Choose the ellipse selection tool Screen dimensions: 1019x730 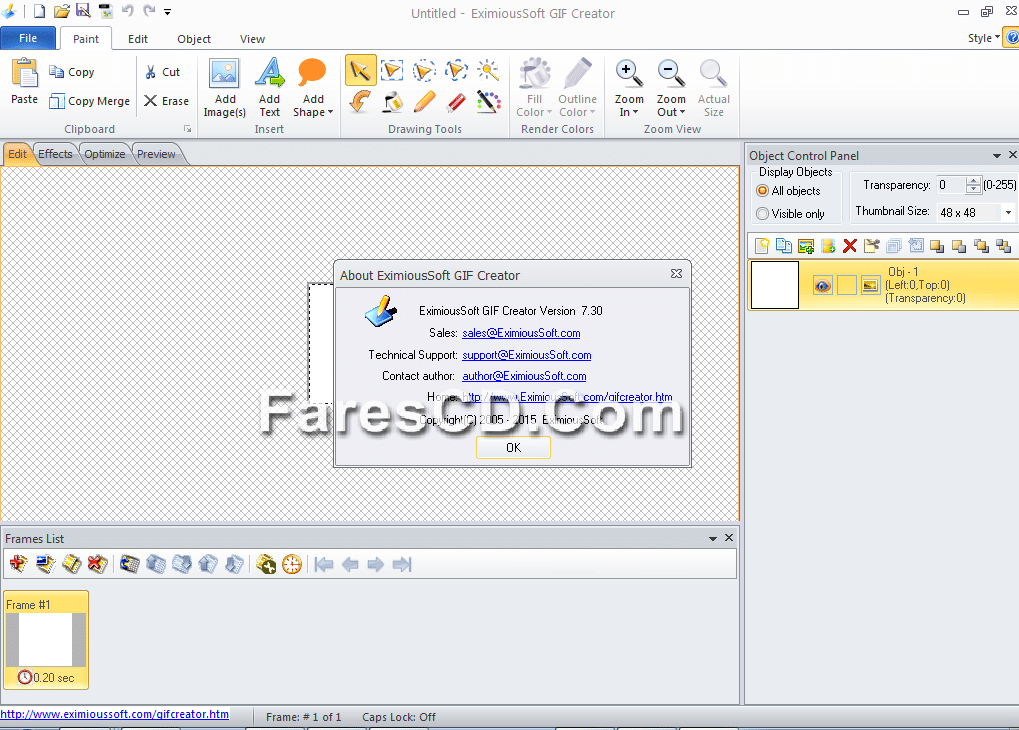pos(424,70)
